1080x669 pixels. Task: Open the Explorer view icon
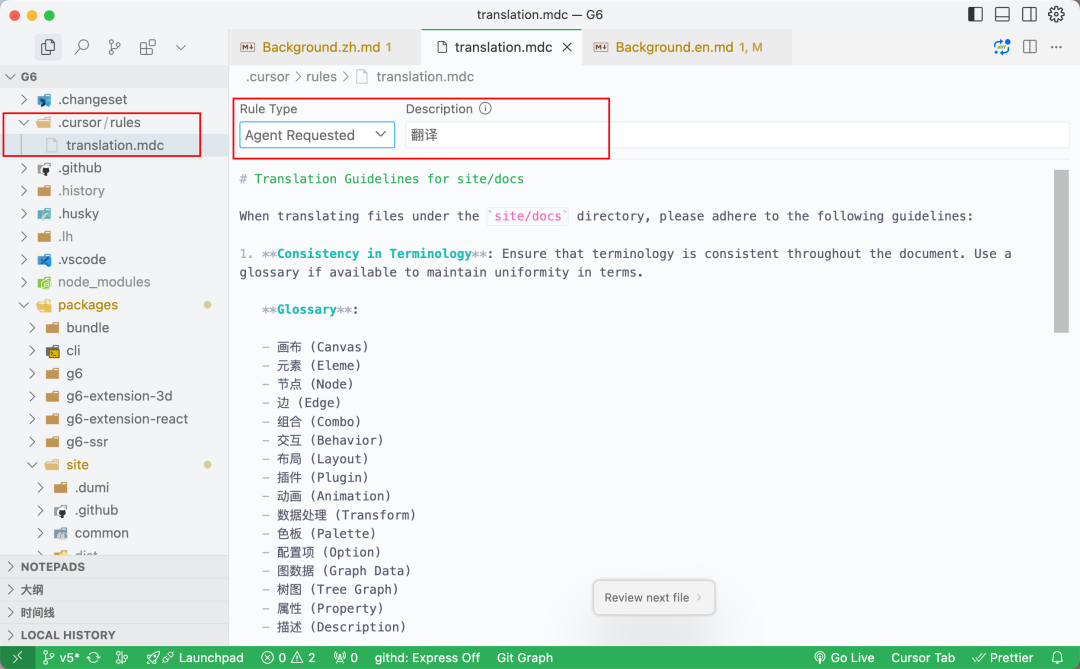(48, 47)
